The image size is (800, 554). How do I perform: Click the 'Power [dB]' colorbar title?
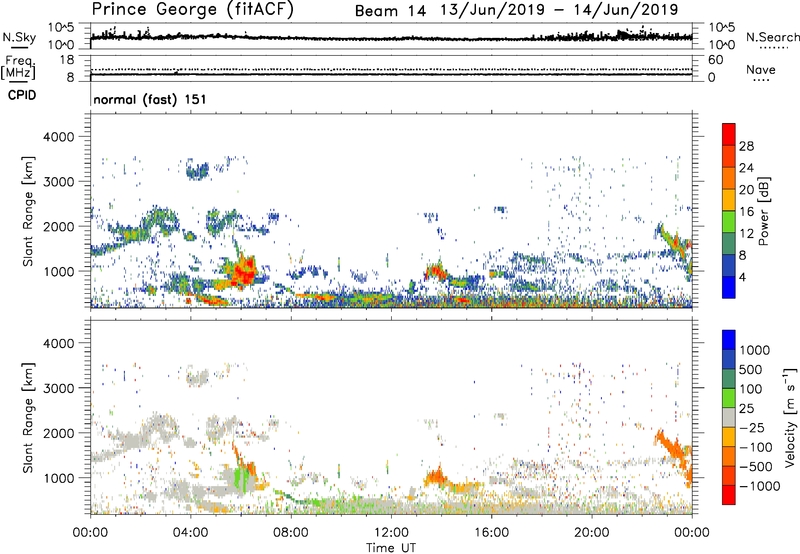coord(764,211)
